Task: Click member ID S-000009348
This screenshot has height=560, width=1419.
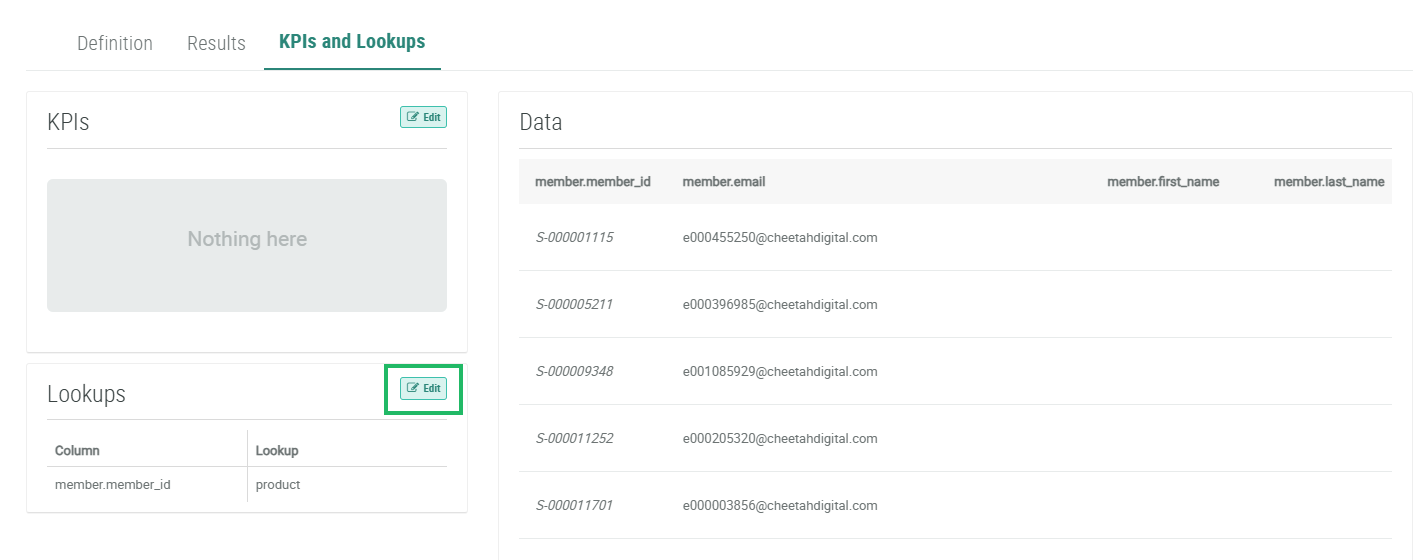Action: point(574,371)
